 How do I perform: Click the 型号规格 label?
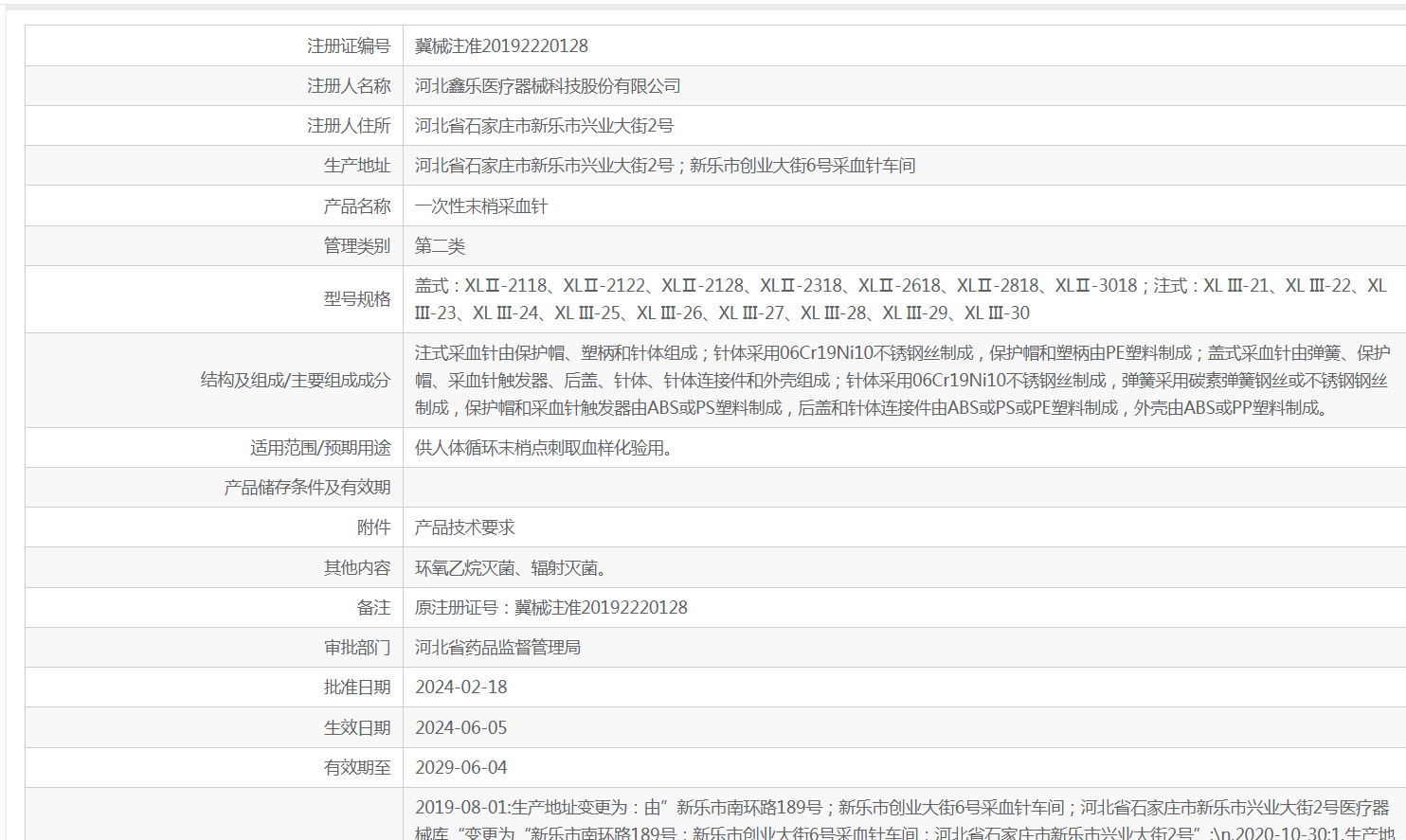point(356,298)
